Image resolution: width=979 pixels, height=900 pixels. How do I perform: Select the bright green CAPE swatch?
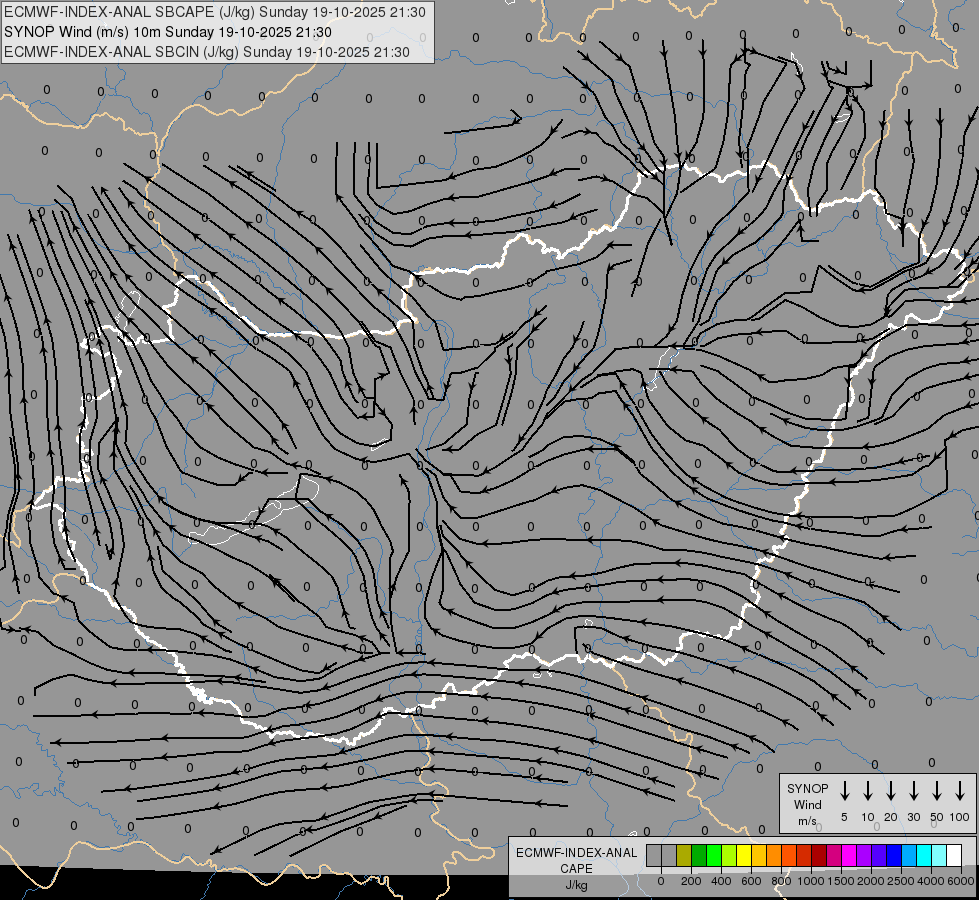pos(714,855)
